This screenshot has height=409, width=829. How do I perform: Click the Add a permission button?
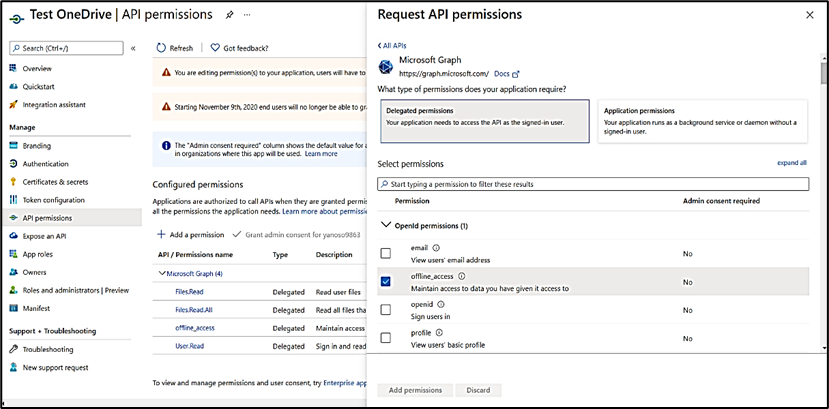191,234
